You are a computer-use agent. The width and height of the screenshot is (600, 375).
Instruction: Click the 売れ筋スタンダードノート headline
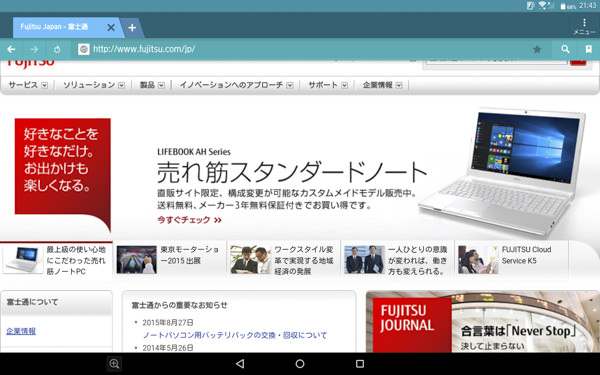[x=292, y=172]
